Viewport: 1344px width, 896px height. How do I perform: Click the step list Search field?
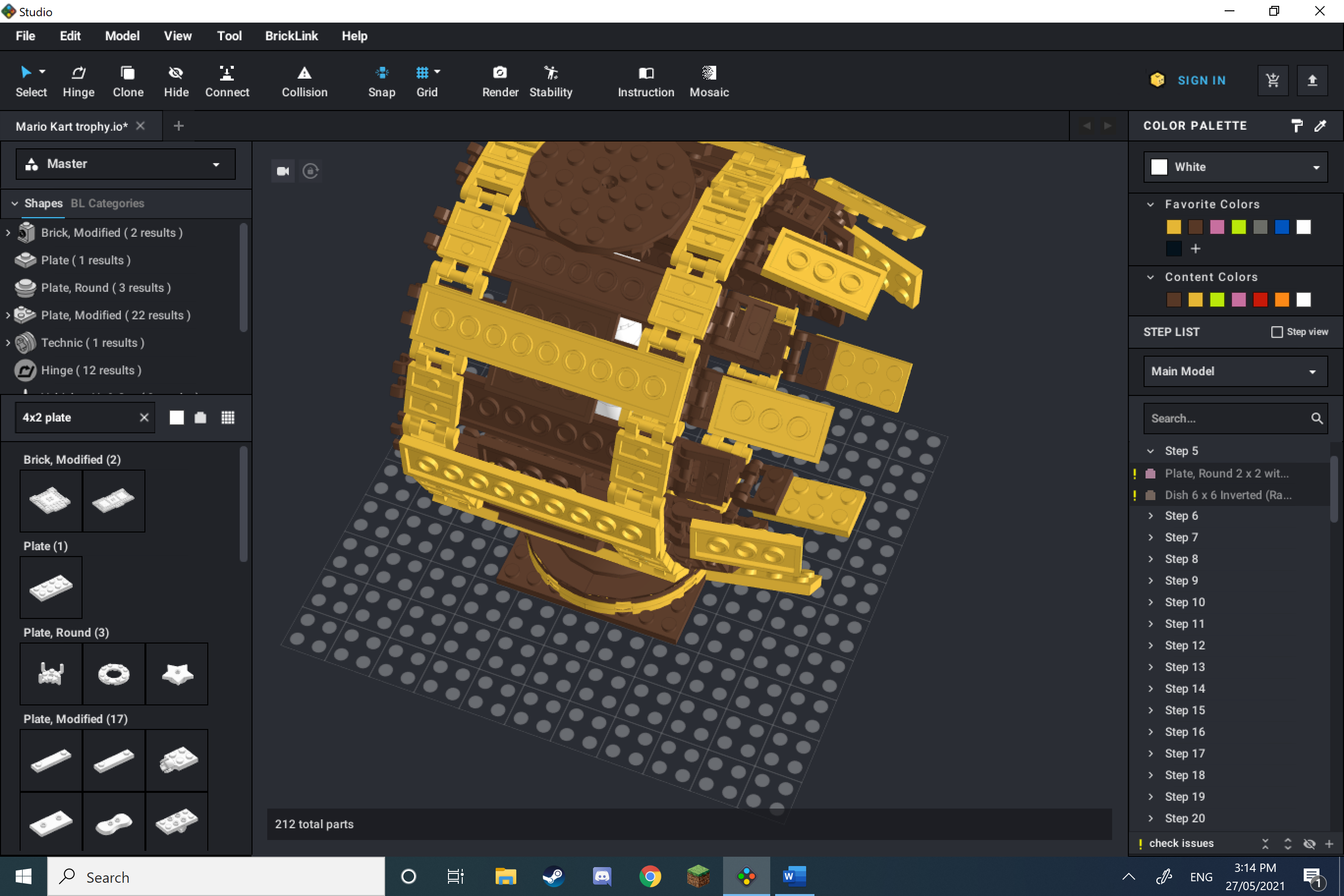point(1229,419)
